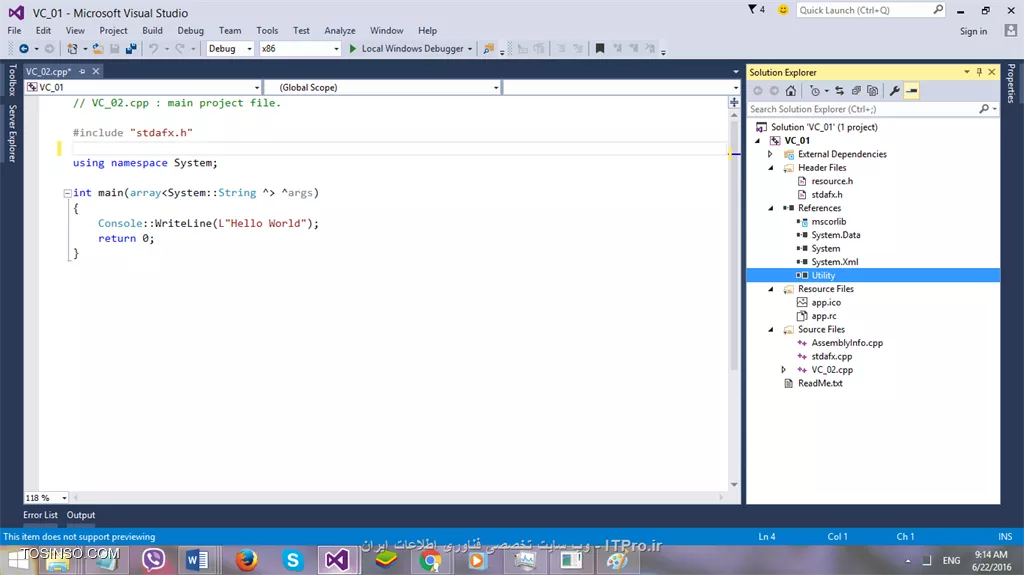Screen dimensions: 1024x575
Task: Open the Debug configuration dropdown
Action: (230, 48)
